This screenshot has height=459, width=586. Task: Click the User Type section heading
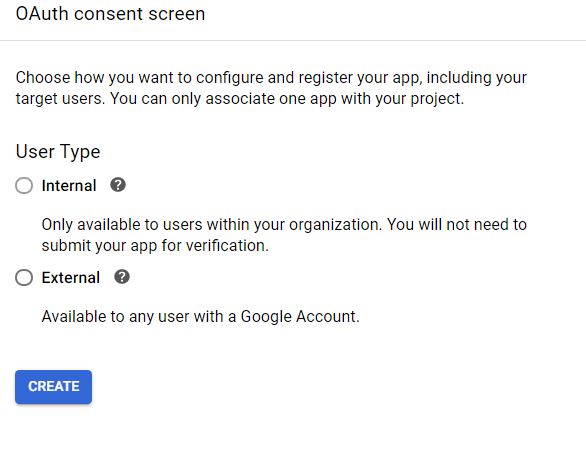tap(58, 151)
